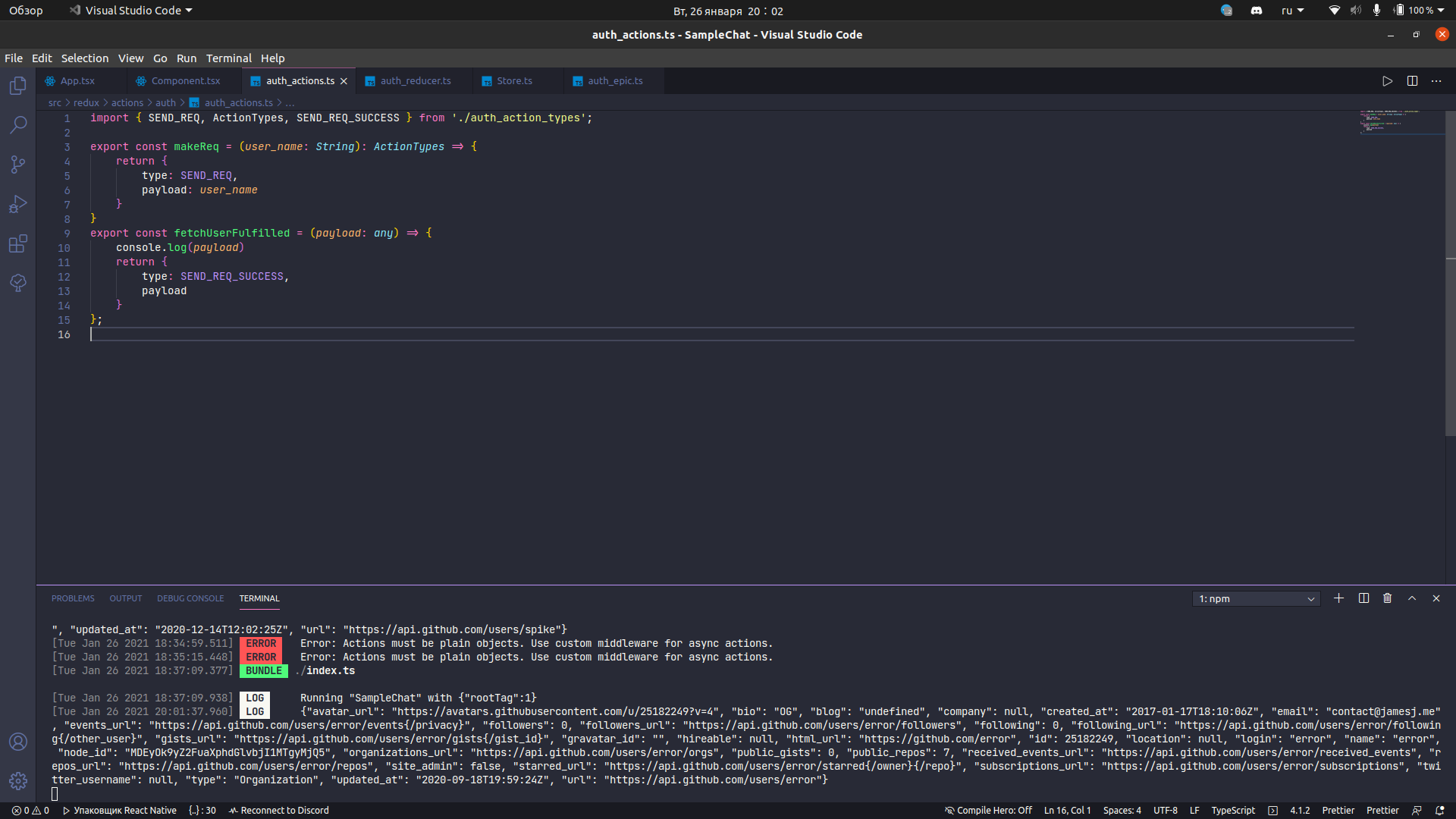The image size is (1456, 819).
Task: Open the ru keyboard layout dropdown
Action: tap(1292, 11)
